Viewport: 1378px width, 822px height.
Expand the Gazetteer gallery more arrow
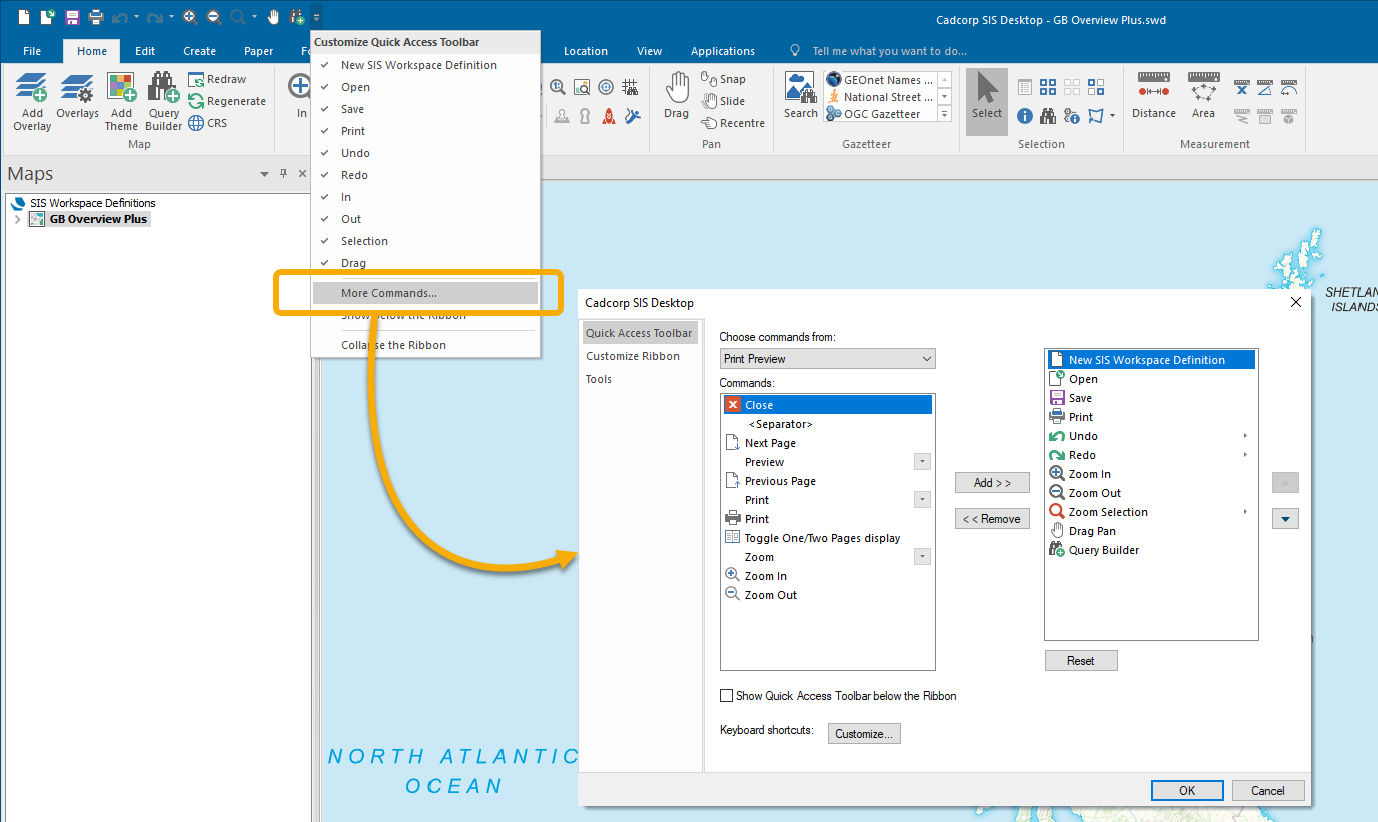944,114
